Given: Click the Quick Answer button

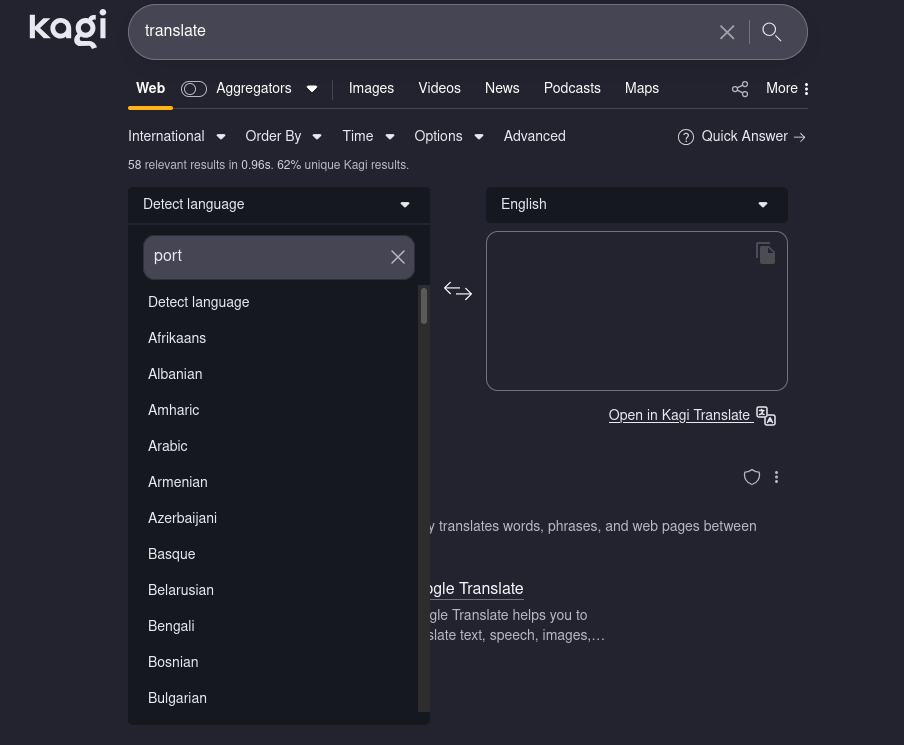Looking at the screenshot, I should tap(742, 136).
